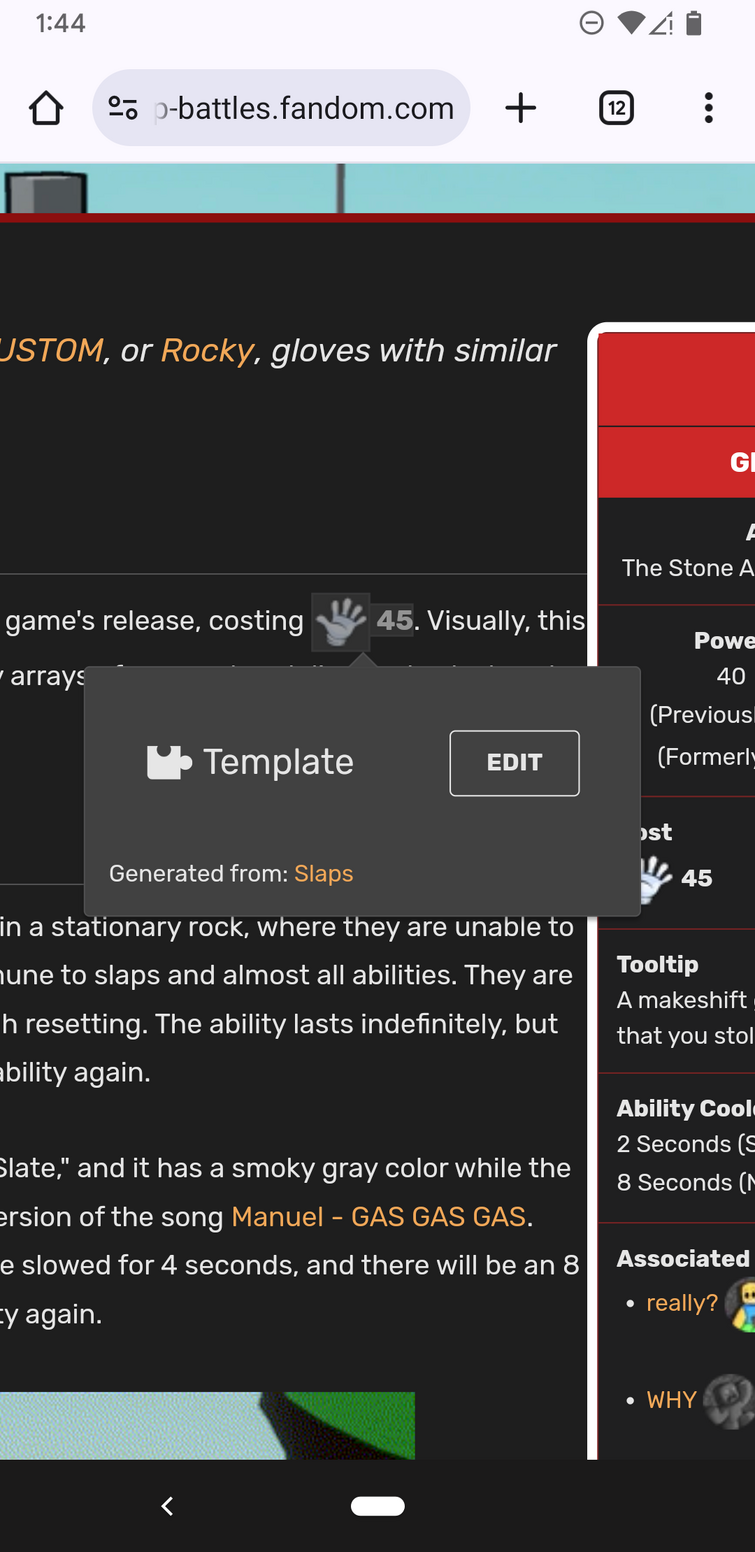The height and width of the screenshot is (1552, 755).
Task: Open the green image at page bottom
Action: 207,1425
